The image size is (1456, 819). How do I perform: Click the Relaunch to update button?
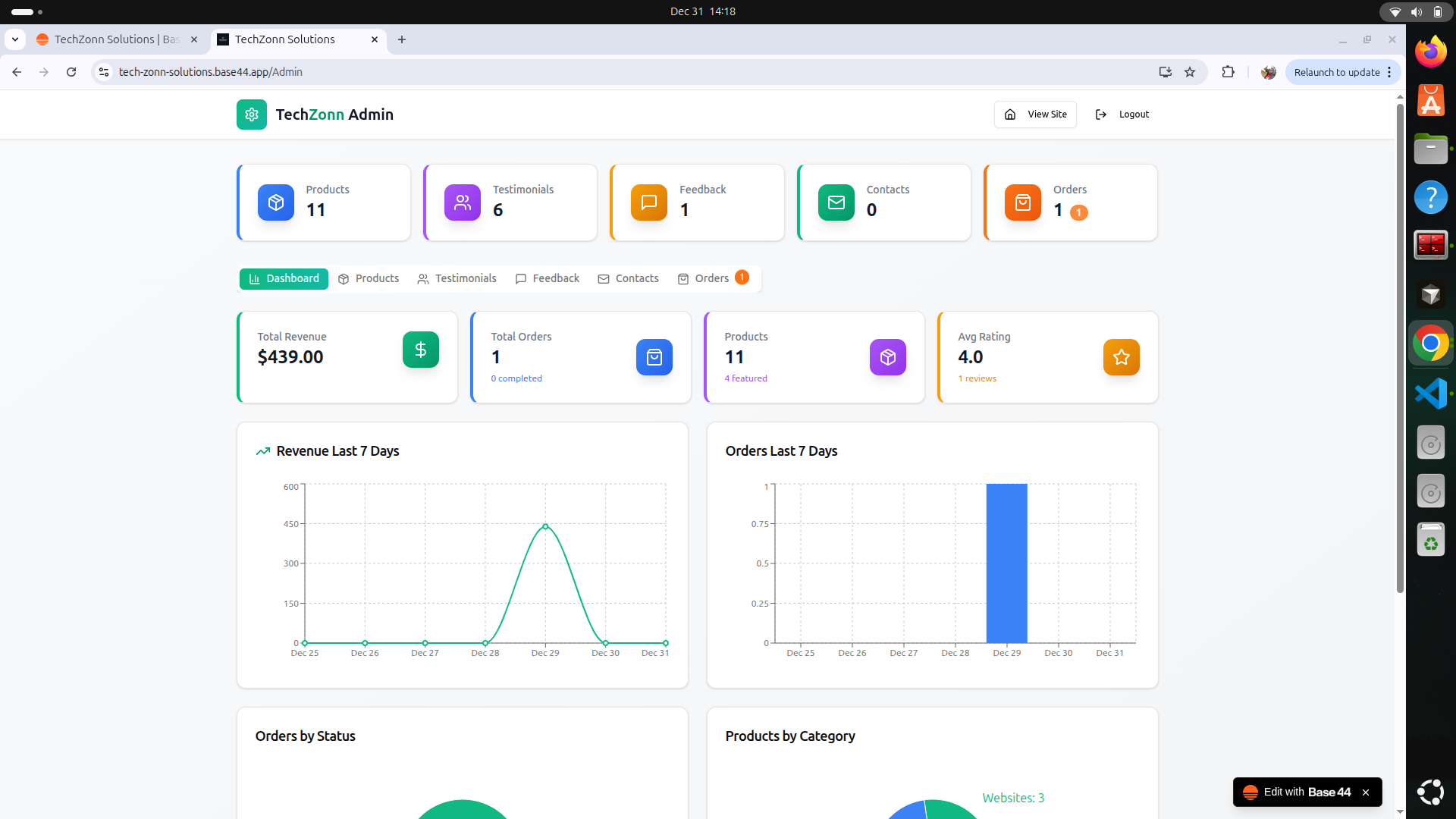click(1336, 72)
